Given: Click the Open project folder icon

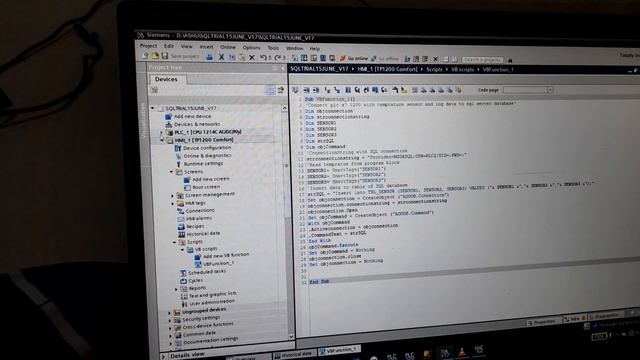Looking at the screenshot, I should pyautogui.click(x=155, y=56).
